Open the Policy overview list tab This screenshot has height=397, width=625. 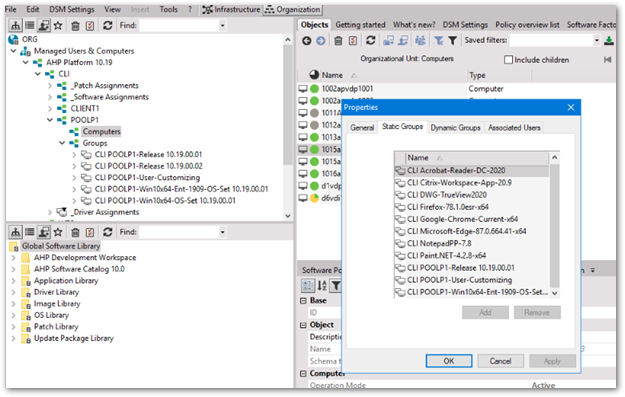[x=527, y=25]
